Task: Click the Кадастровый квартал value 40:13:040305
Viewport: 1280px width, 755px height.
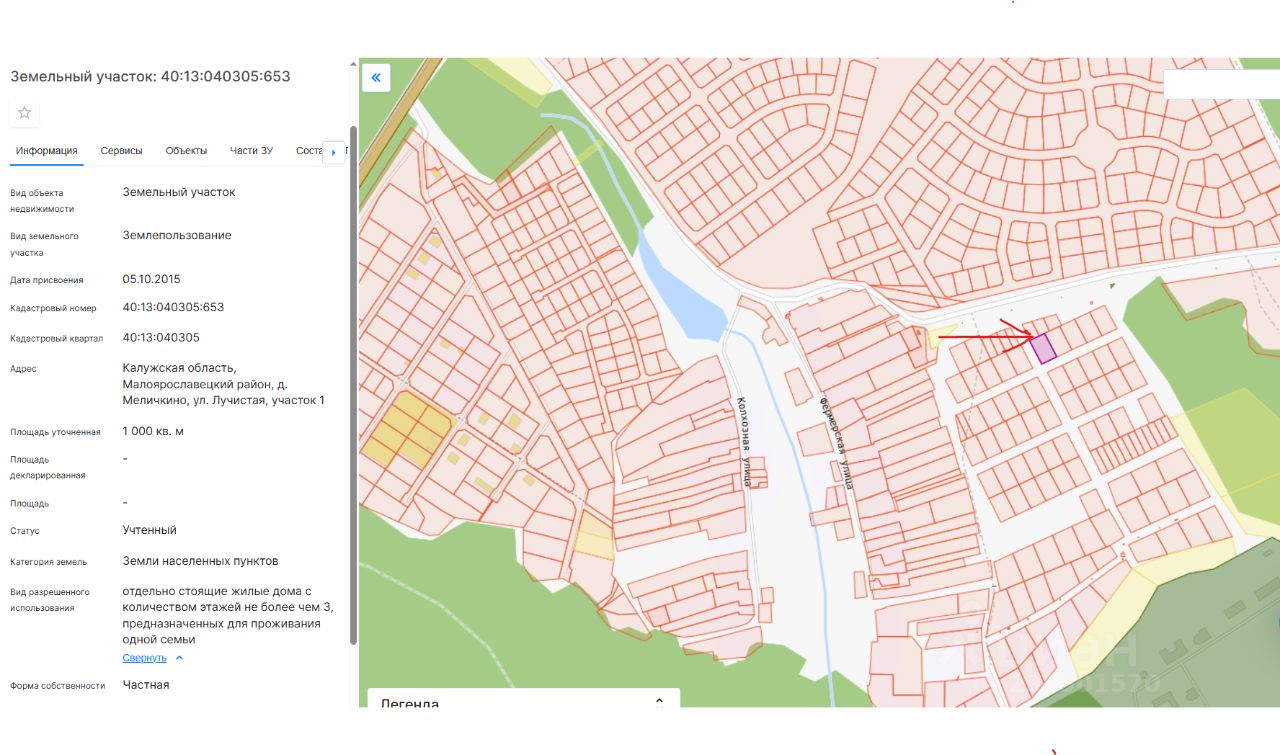Action: (161, 338)
